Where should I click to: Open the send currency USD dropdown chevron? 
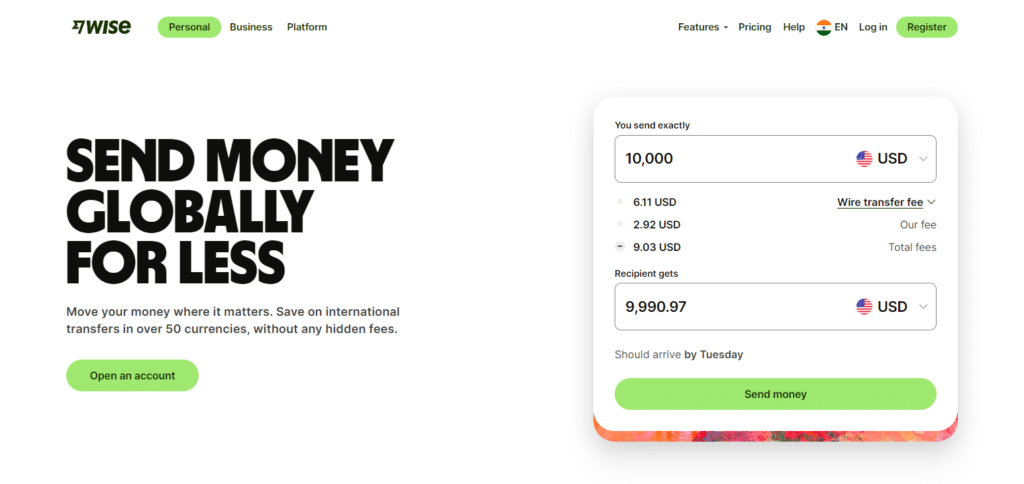(x=923, y=159)
